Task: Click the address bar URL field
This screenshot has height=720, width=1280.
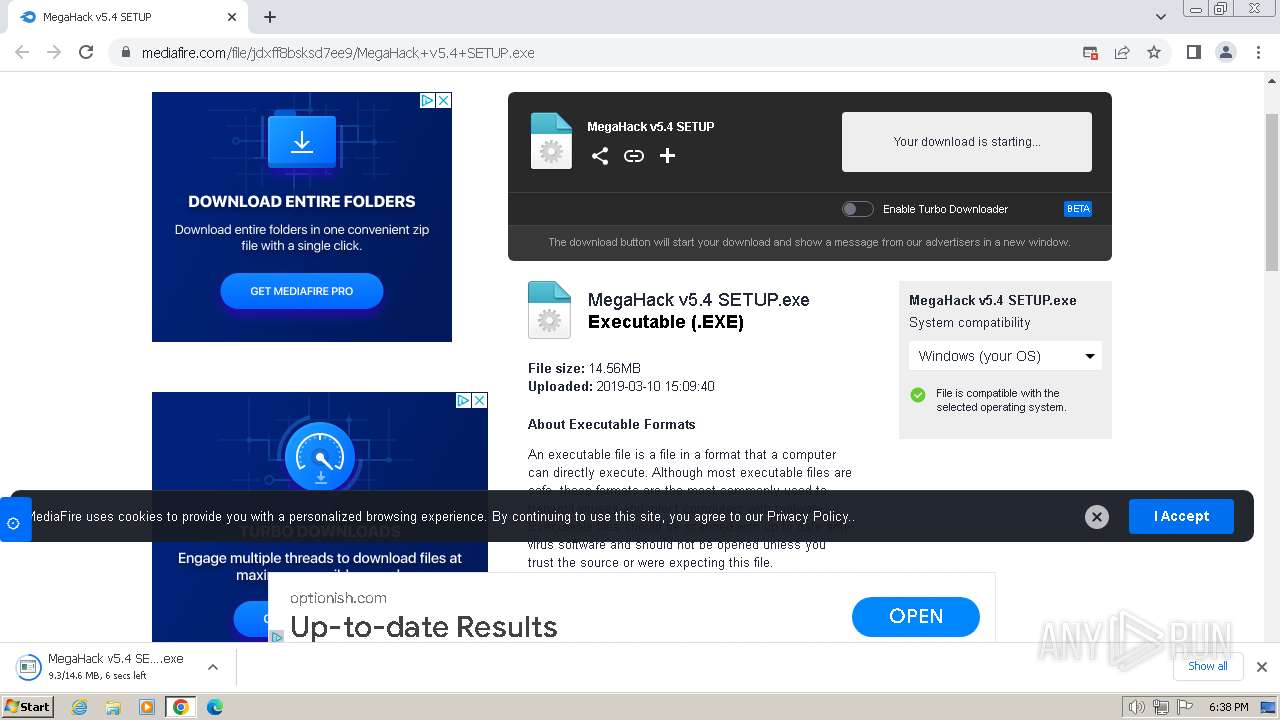Action: pos(600,53)
